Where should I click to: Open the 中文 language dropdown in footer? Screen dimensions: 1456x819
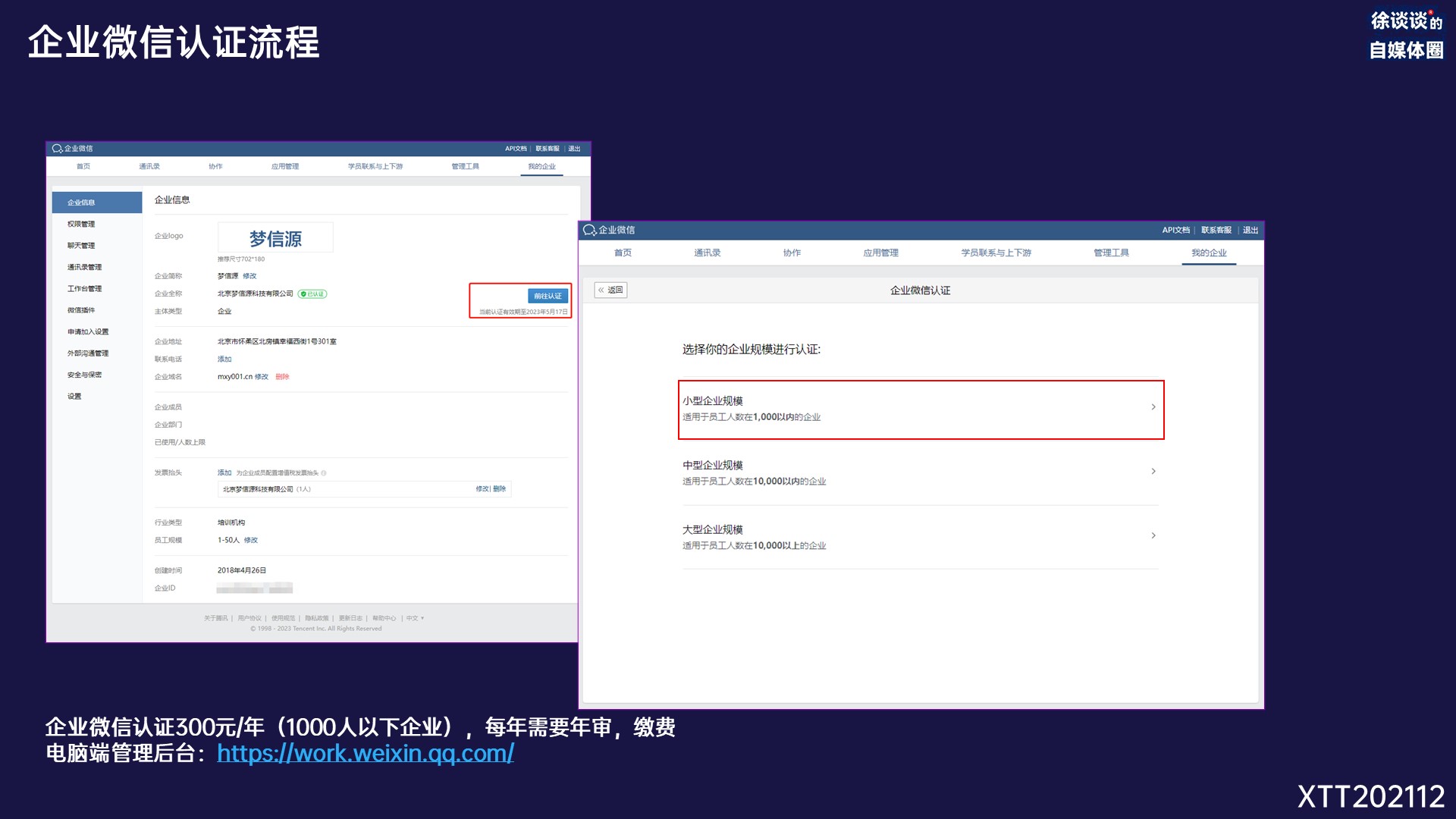[x=415, y=619]
